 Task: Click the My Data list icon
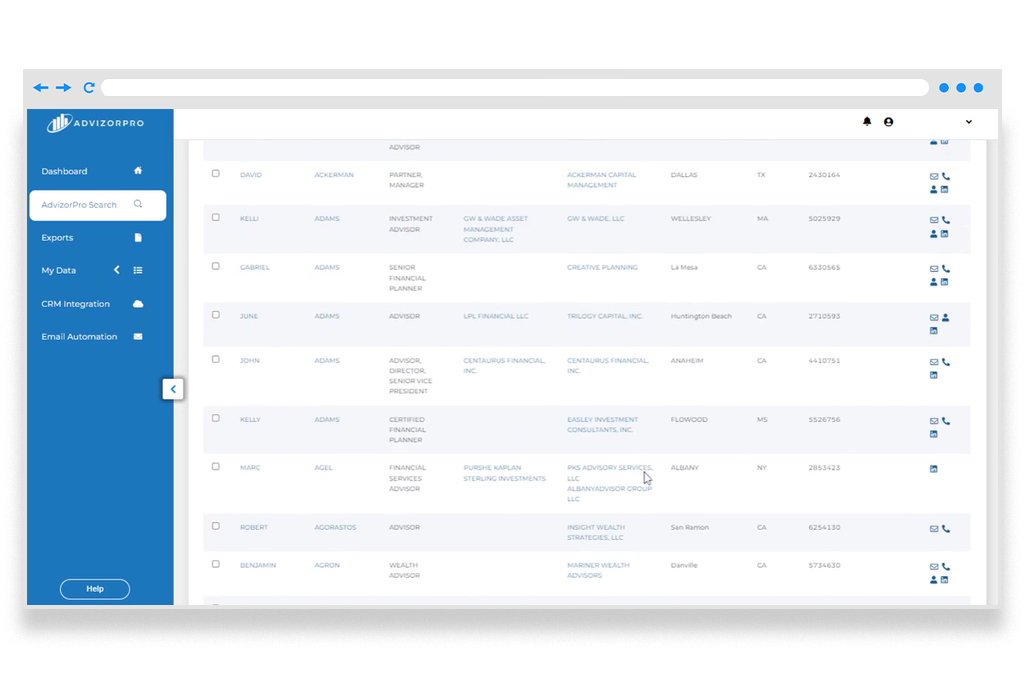[138, 270]
